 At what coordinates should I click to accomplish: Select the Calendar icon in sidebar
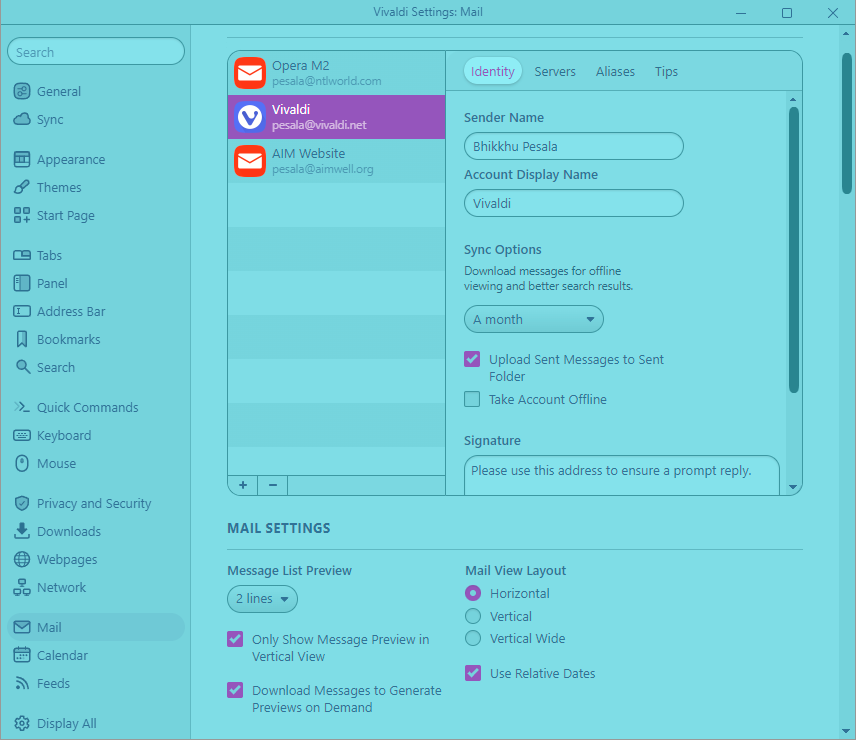[x=22, y=656]
